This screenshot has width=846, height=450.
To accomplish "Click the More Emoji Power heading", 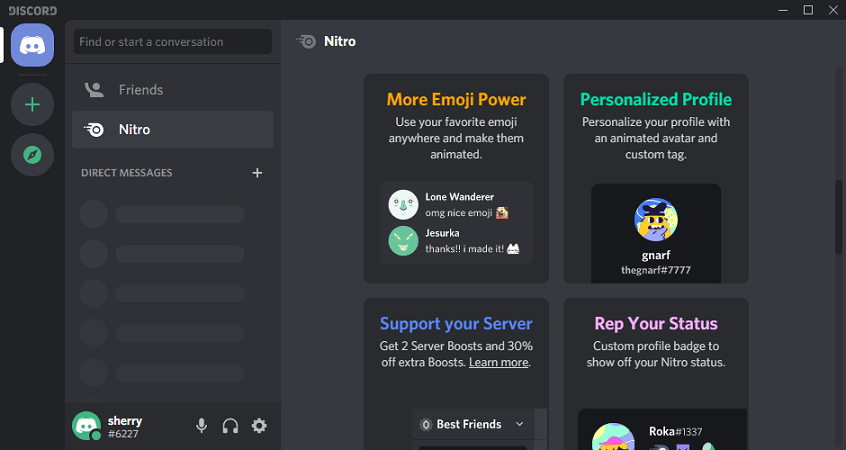I will point(456,99).
